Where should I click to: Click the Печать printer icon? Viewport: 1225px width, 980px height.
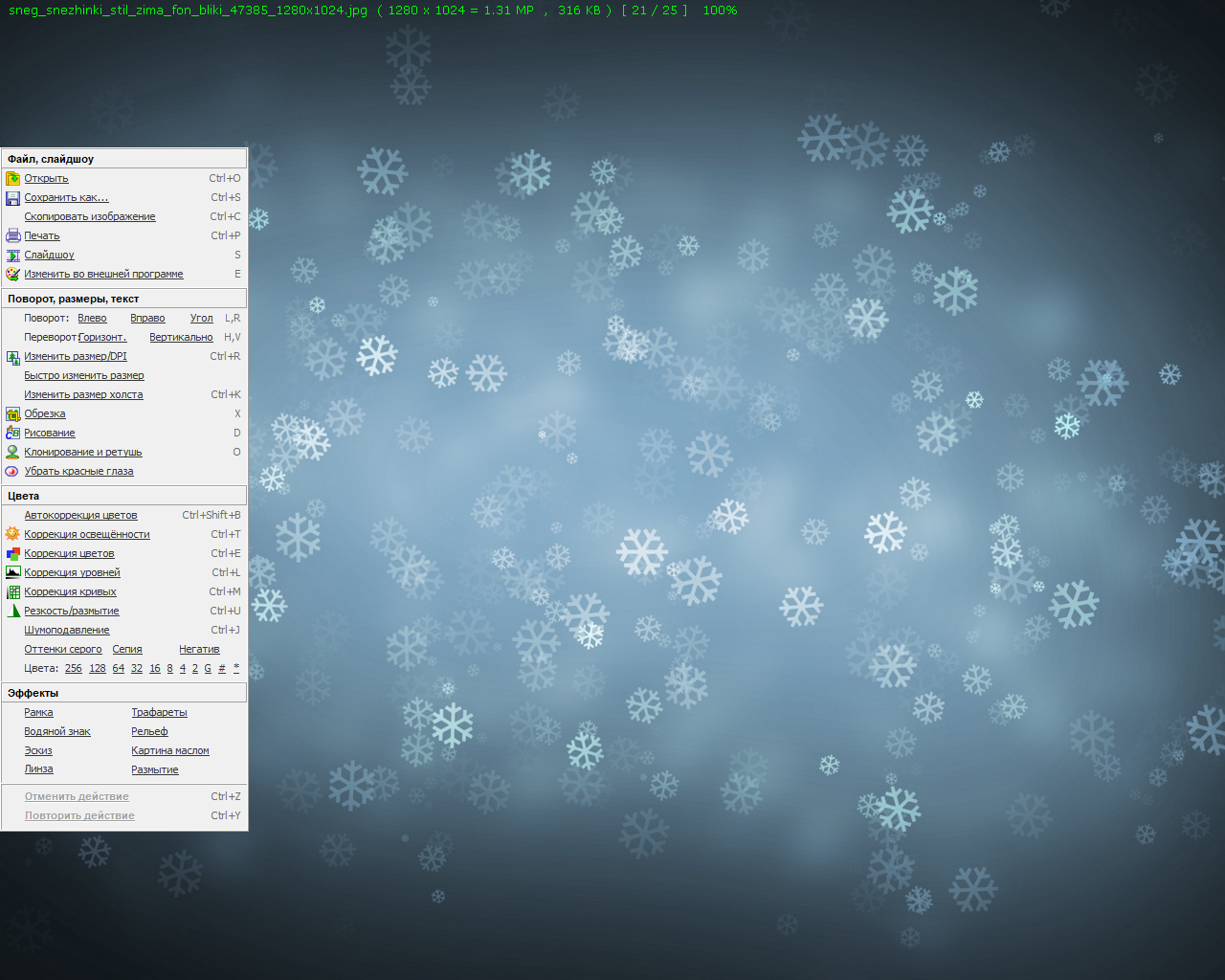[12, 235]
